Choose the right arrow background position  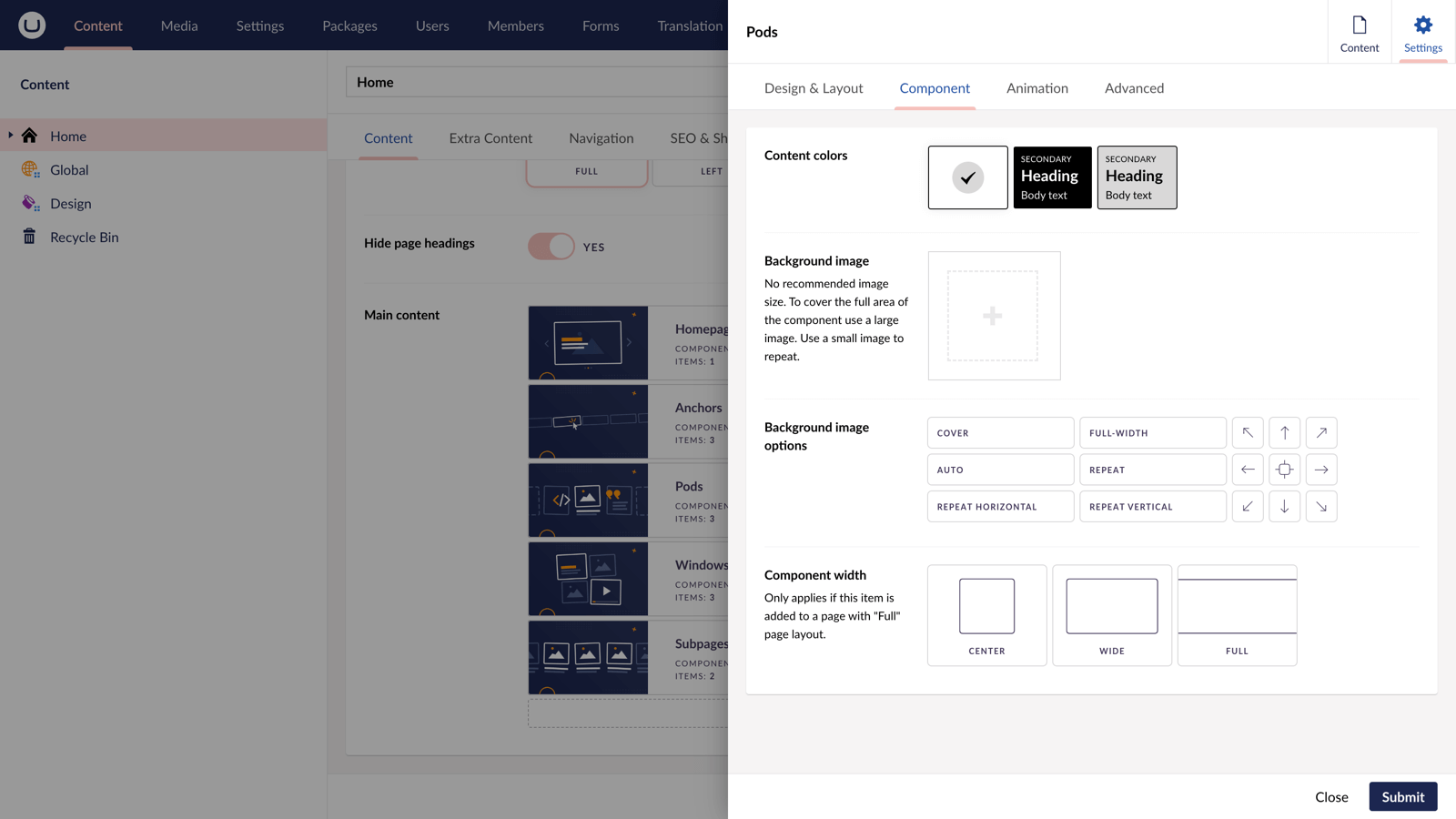pos(1321,470)
